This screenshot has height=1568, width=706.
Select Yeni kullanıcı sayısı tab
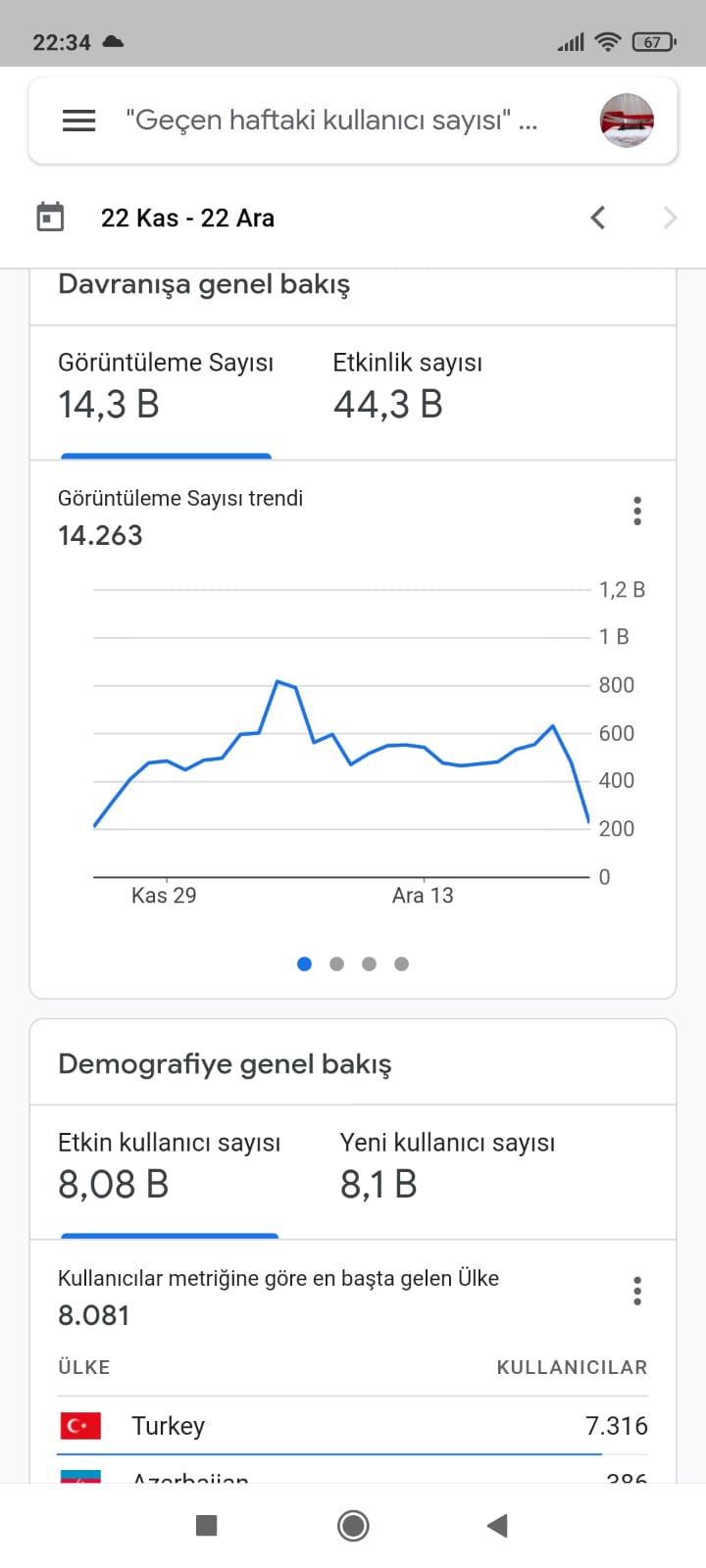coord(447,1172)
